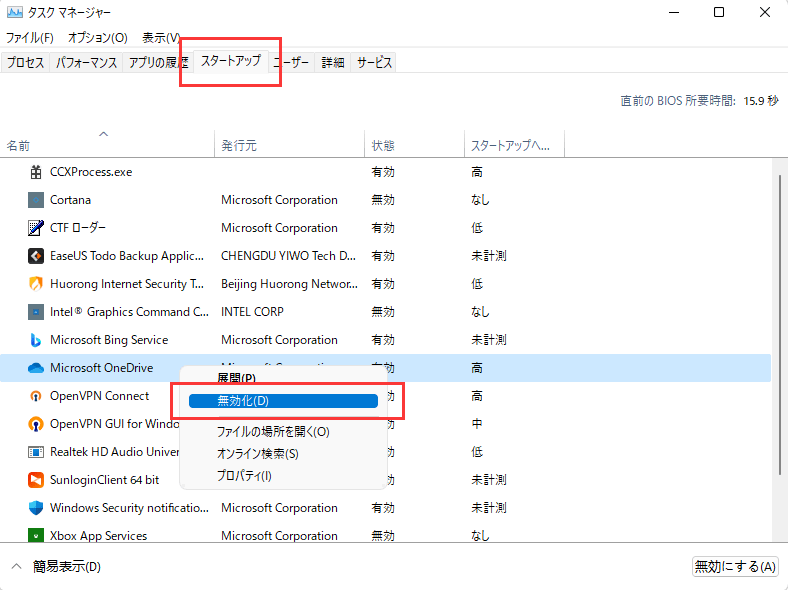Click the Huorong Internet Security shield icon

pos(36,284)
